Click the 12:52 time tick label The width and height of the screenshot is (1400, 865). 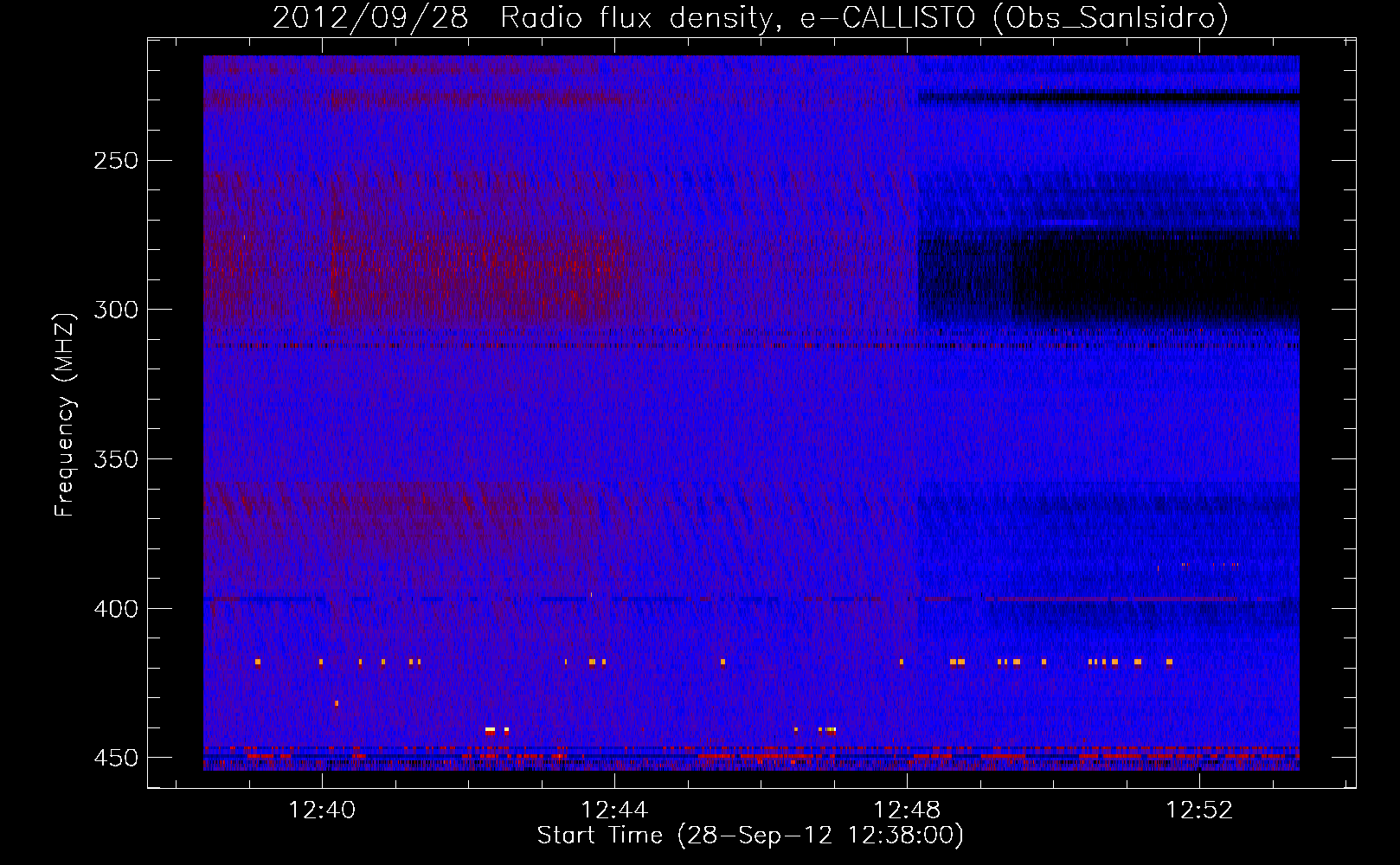[x=1199, y=811]
